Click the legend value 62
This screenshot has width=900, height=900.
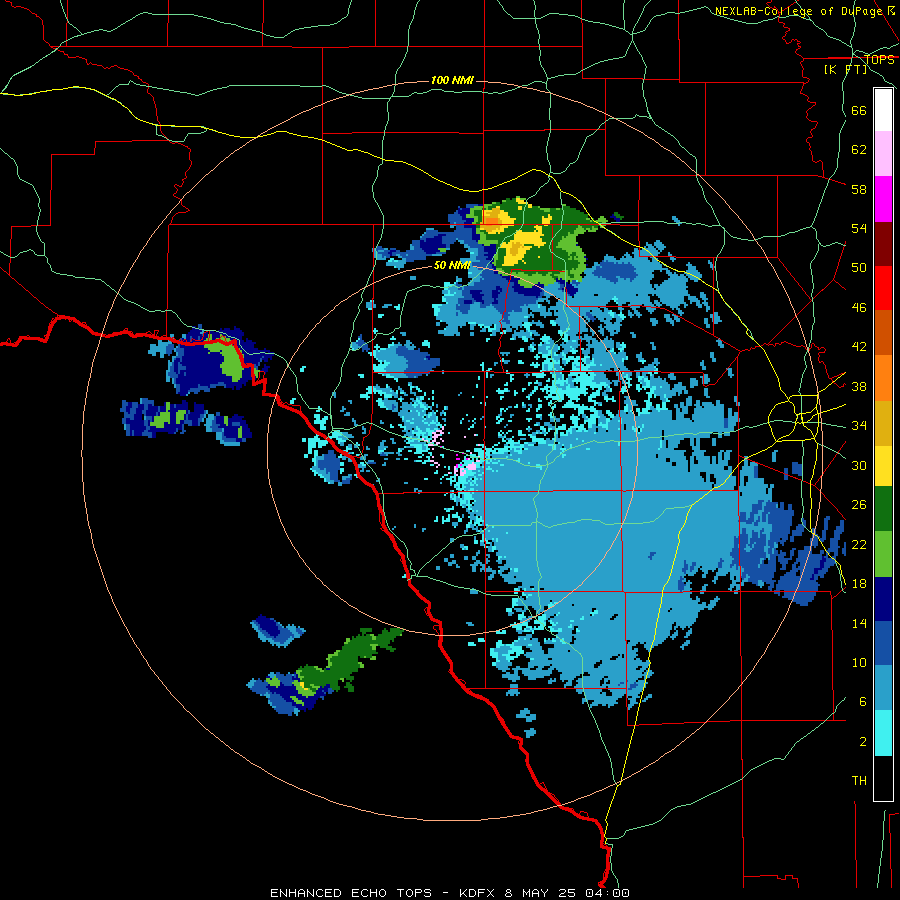tap(859, 150)
